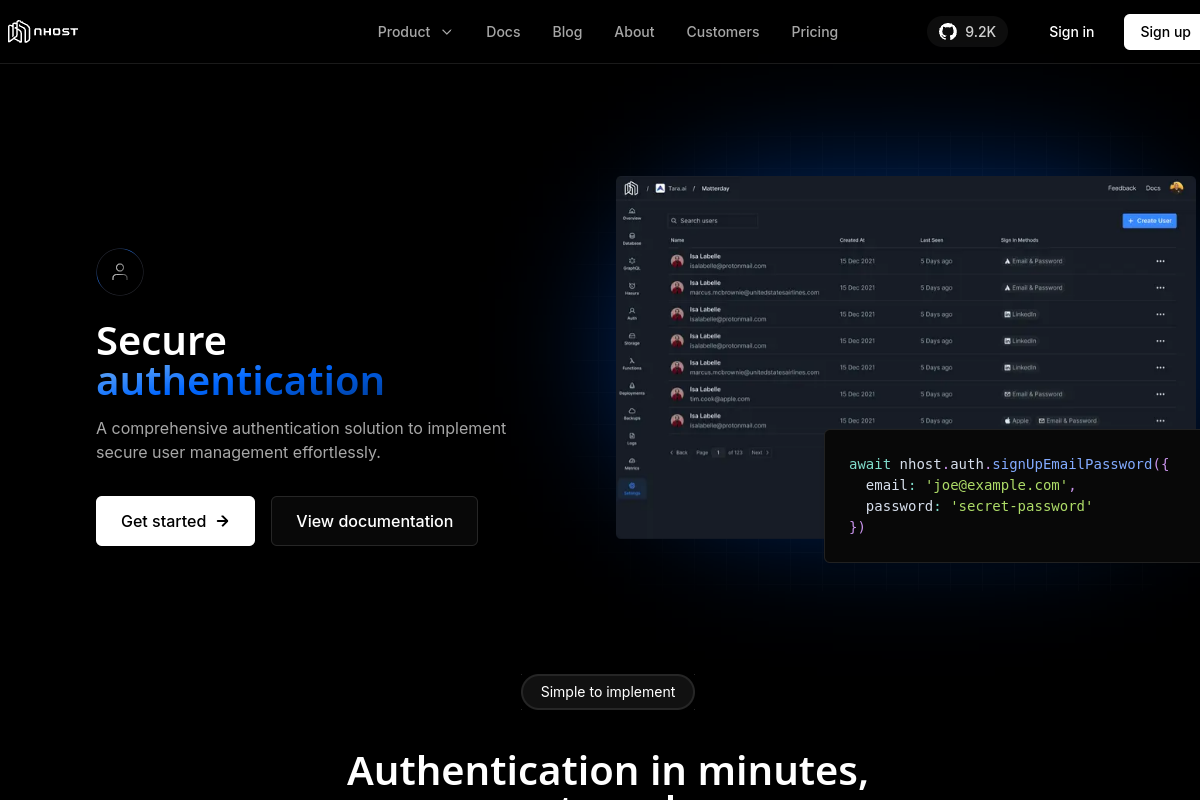Go to Docs in the top navigation
Viewport: 1200px width, 800px height.
click(503, 32)
